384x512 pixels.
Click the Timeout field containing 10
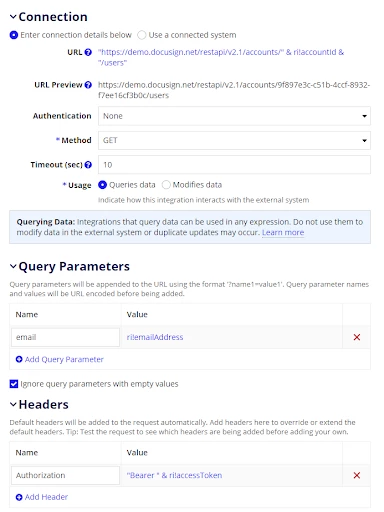click(234, 165)
